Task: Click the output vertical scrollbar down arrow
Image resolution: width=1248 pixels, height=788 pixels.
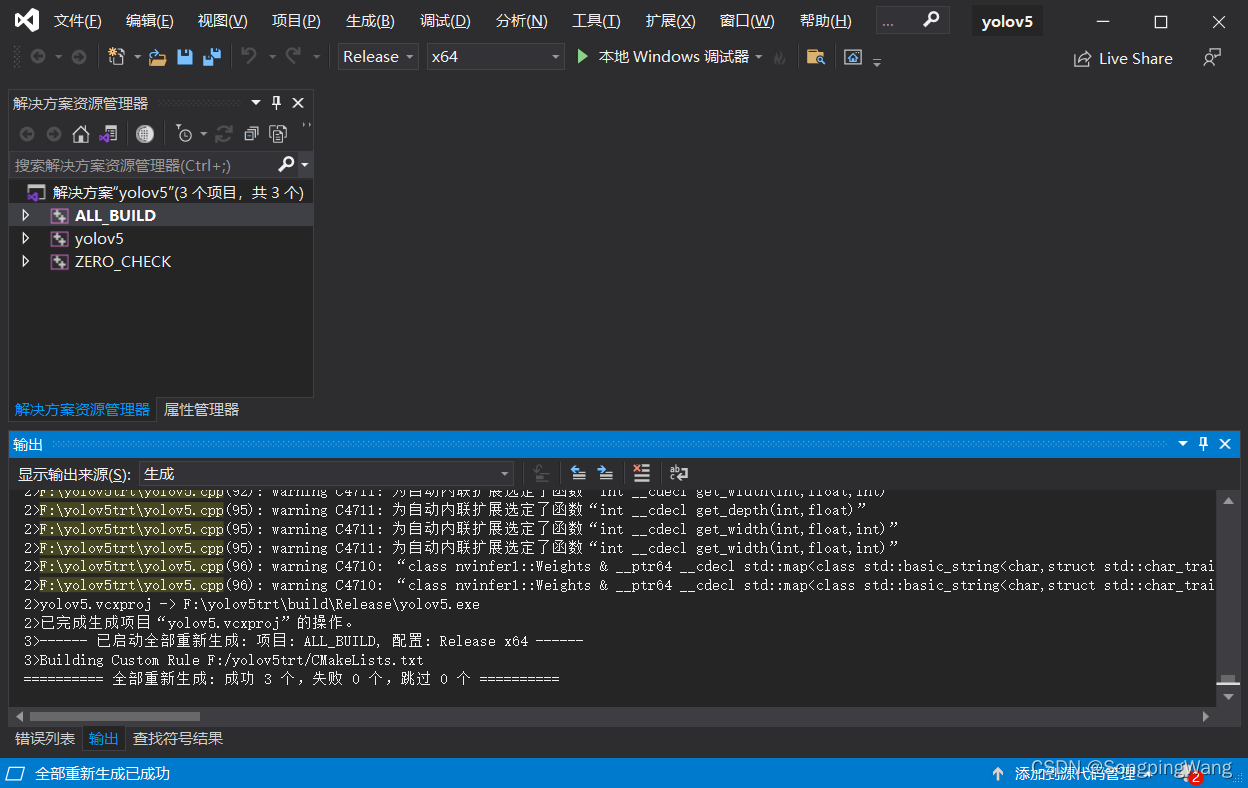Action: [x=1228, y=698]
